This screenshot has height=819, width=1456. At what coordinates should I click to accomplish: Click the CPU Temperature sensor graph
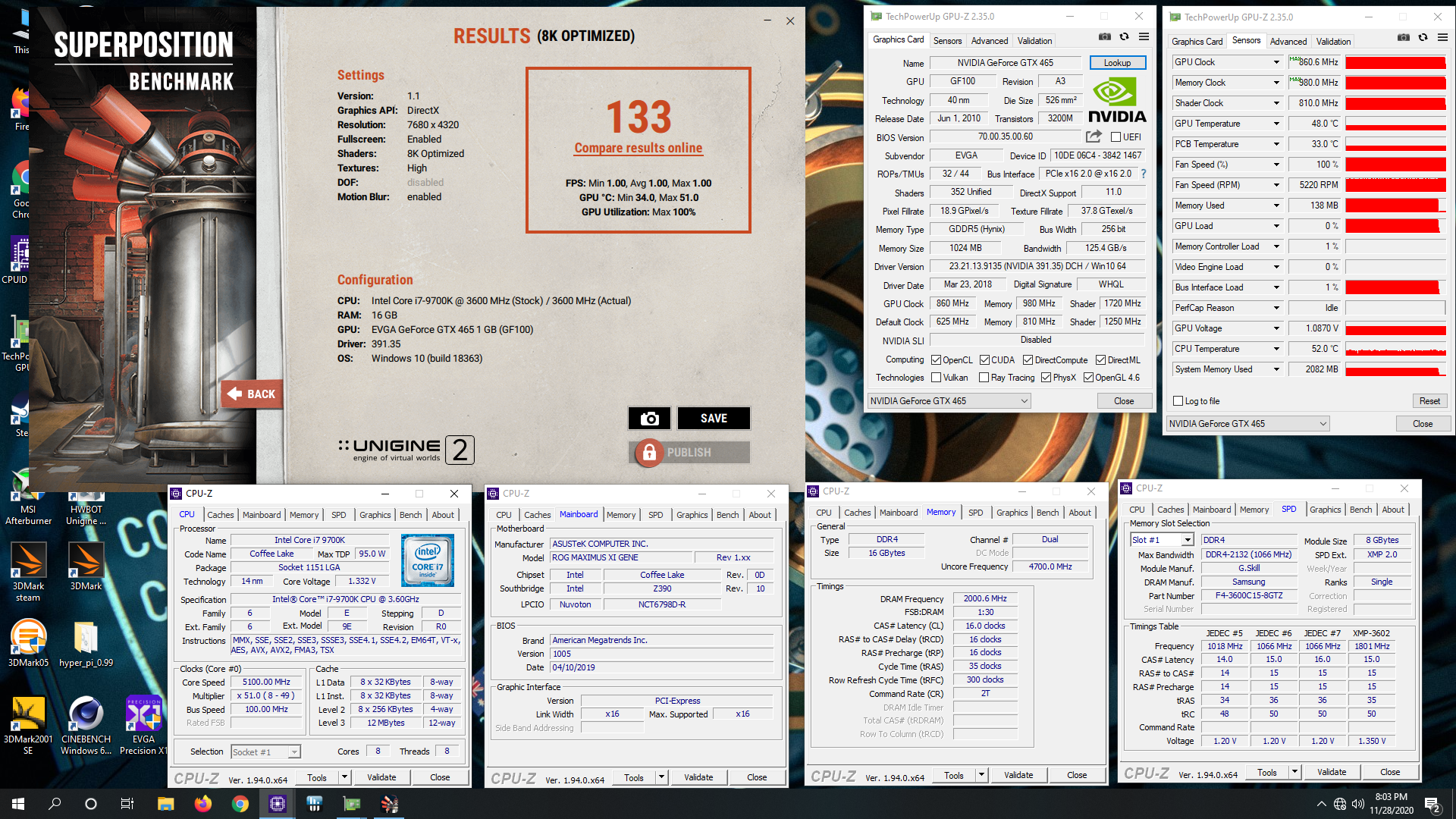click(x=1395, y=349)
